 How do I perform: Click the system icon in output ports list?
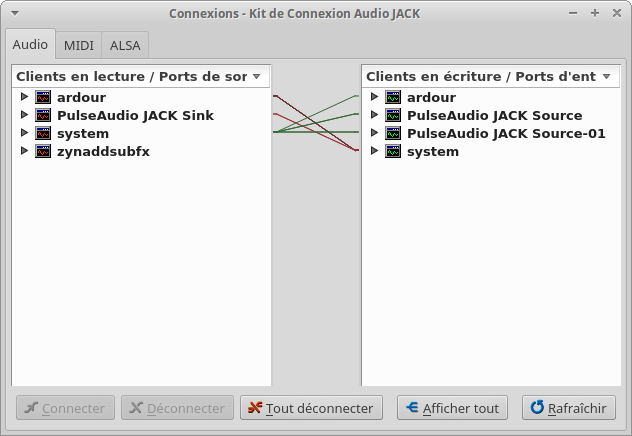43,133
